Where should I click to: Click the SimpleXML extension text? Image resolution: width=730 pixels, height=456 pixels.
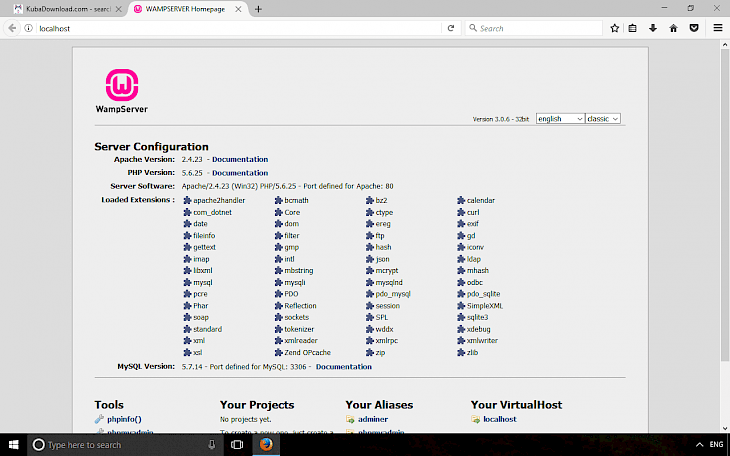[485, 306]
